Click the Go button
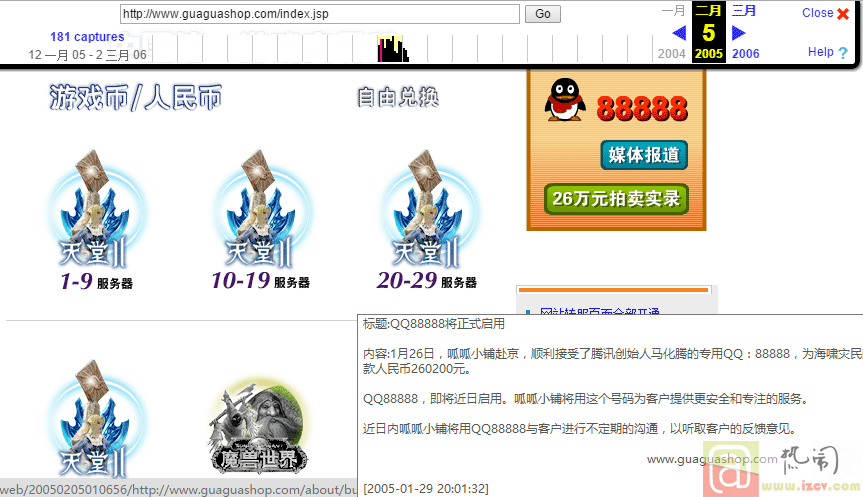 pos(543,14)
